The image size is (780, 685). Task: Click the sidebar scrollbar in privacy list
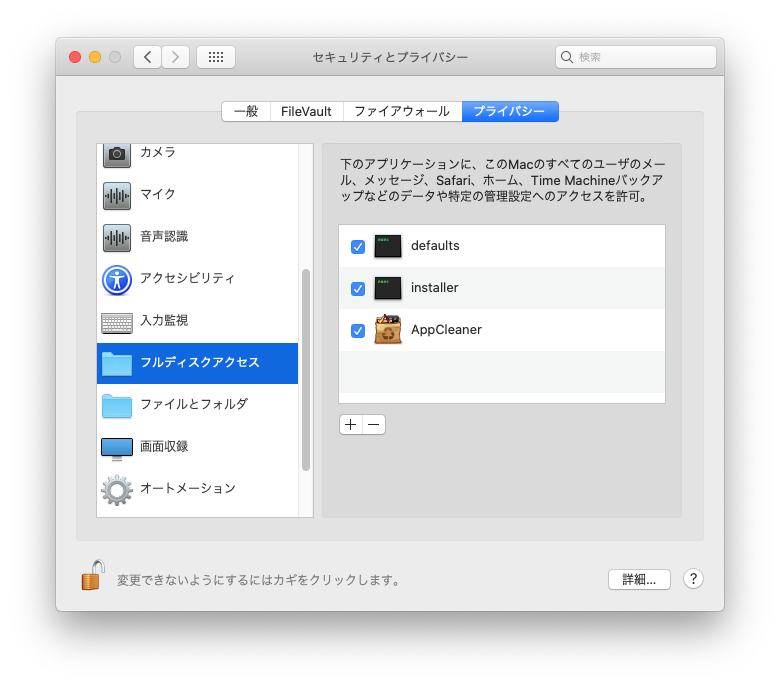[x=306, y=370]
